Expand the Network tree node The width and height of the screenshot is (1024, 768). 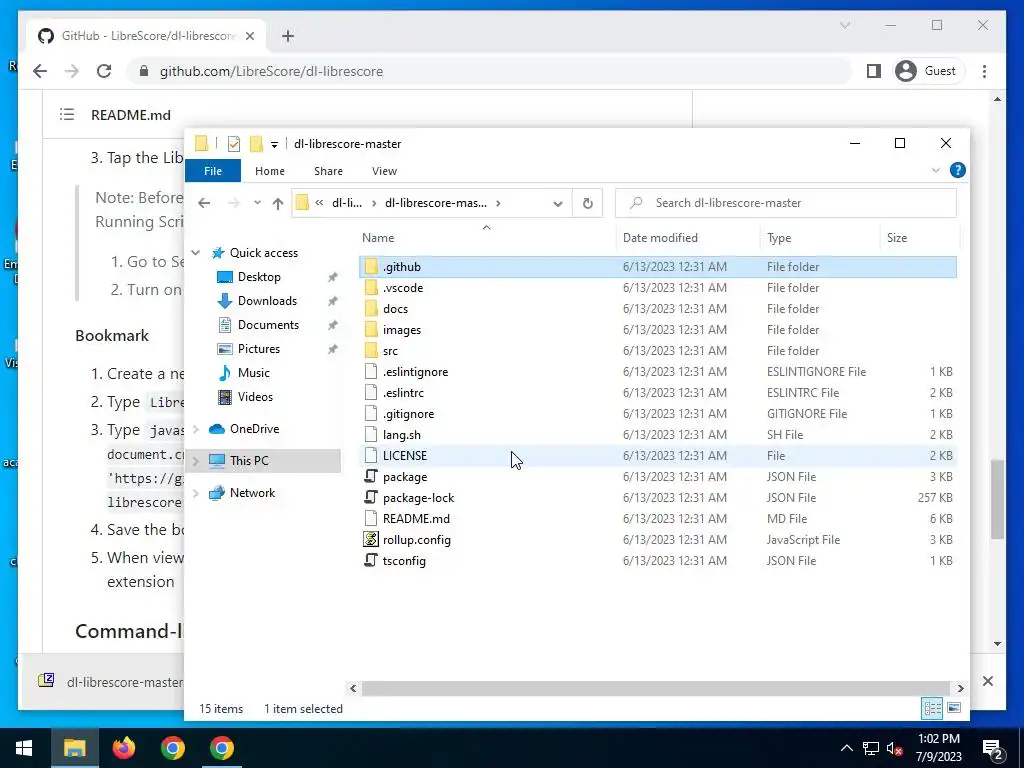coord(196,493)
